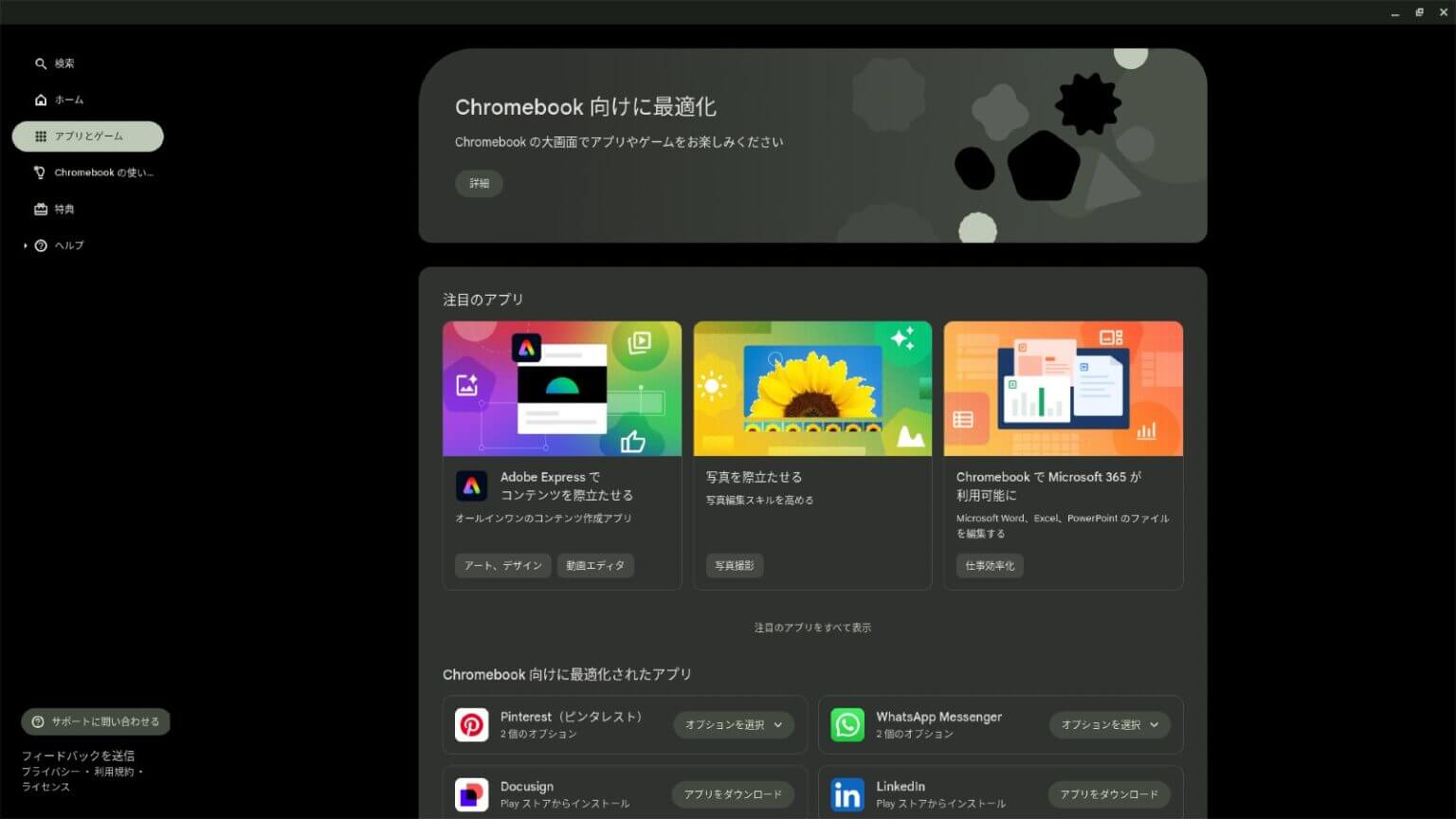
Task: Open the アプリとゲーム grid icon
Action: [x=41, y=136]
